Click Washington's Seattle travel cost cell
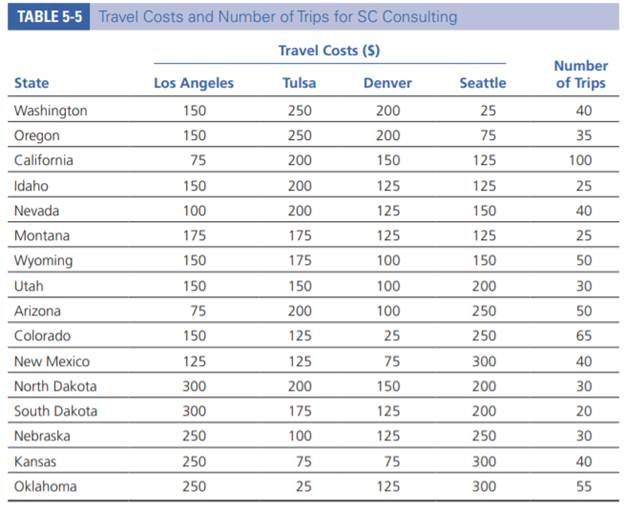This screenshot has width=624, height=509. (488, 110)
